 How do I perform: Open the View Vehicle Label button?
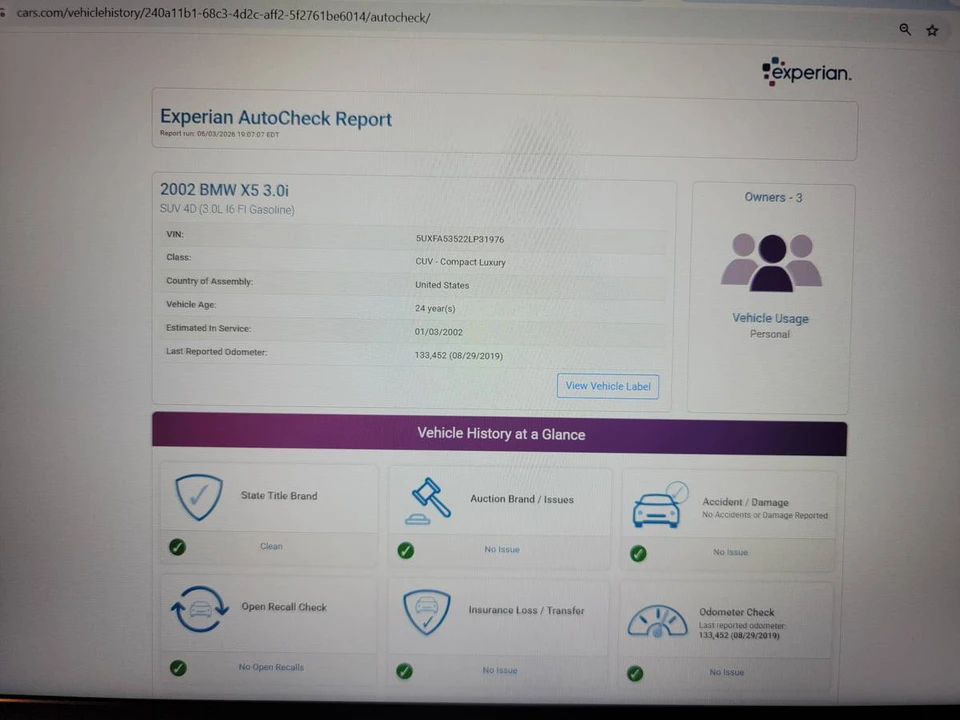(608, 386)
